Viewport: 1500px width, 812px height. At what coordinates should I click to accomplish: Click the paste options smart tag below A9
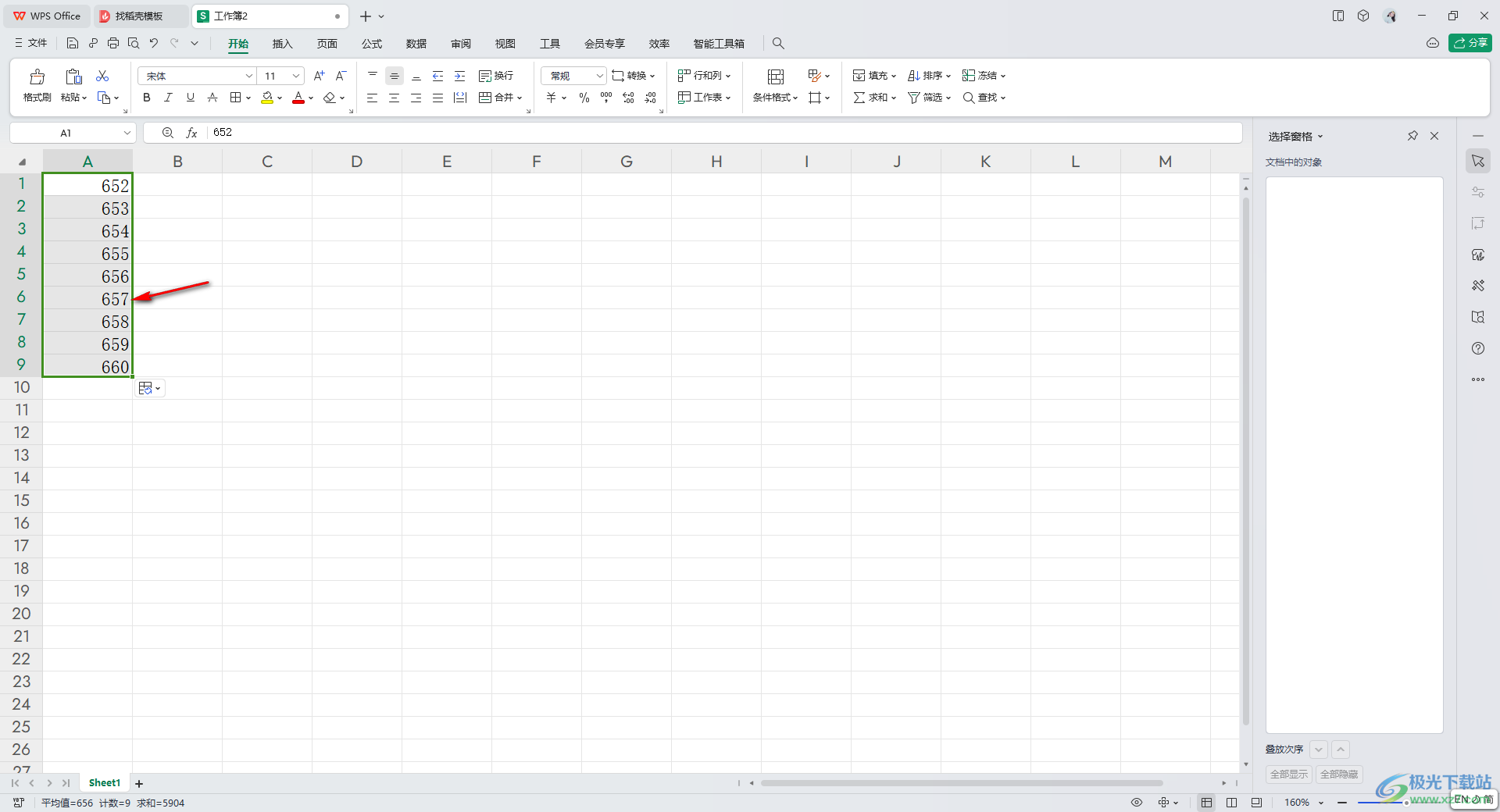(150, 388)
